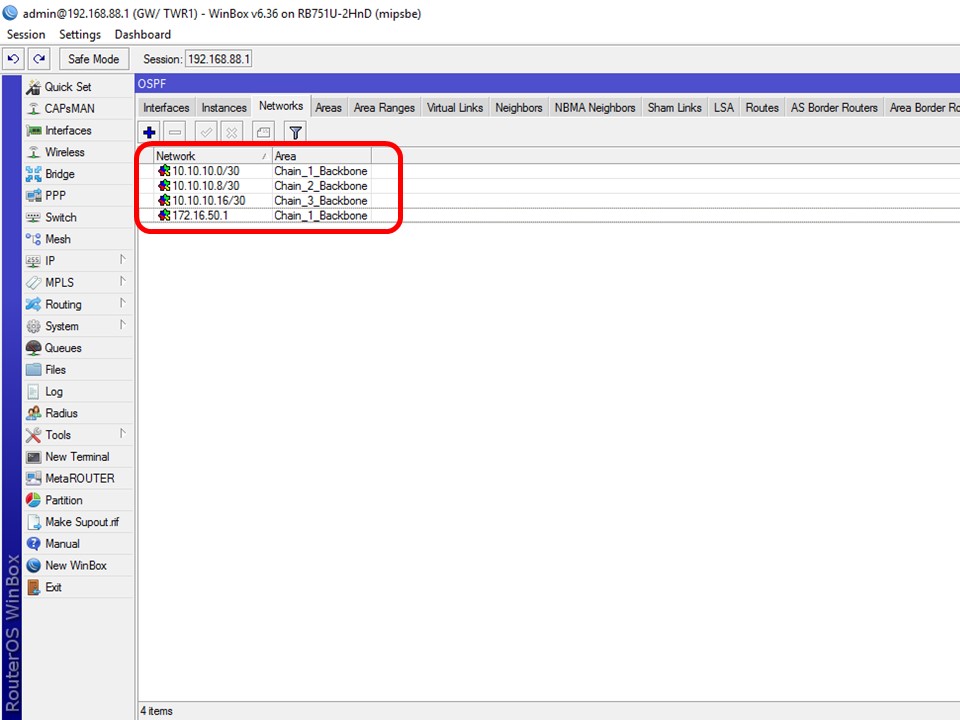This screenshot has width=960, height=720.
Task: Click the Chain_2_Backbone area cell
Action: pos(321,186)
